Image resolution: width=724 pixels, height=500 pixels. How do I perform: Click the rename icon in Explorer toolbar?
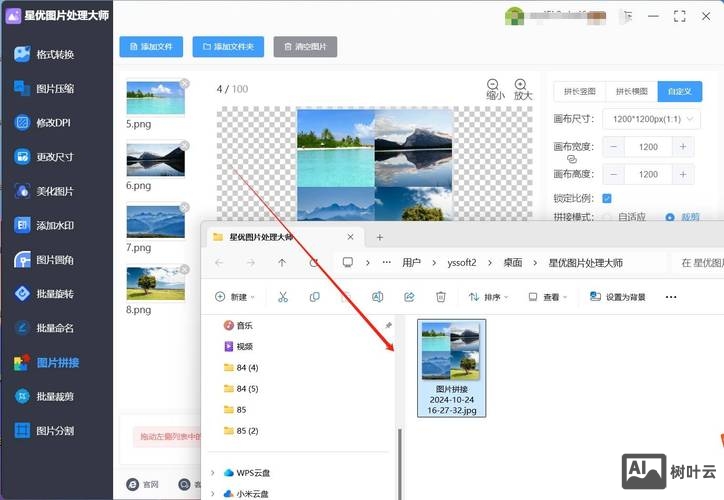[x=377, y=297]
